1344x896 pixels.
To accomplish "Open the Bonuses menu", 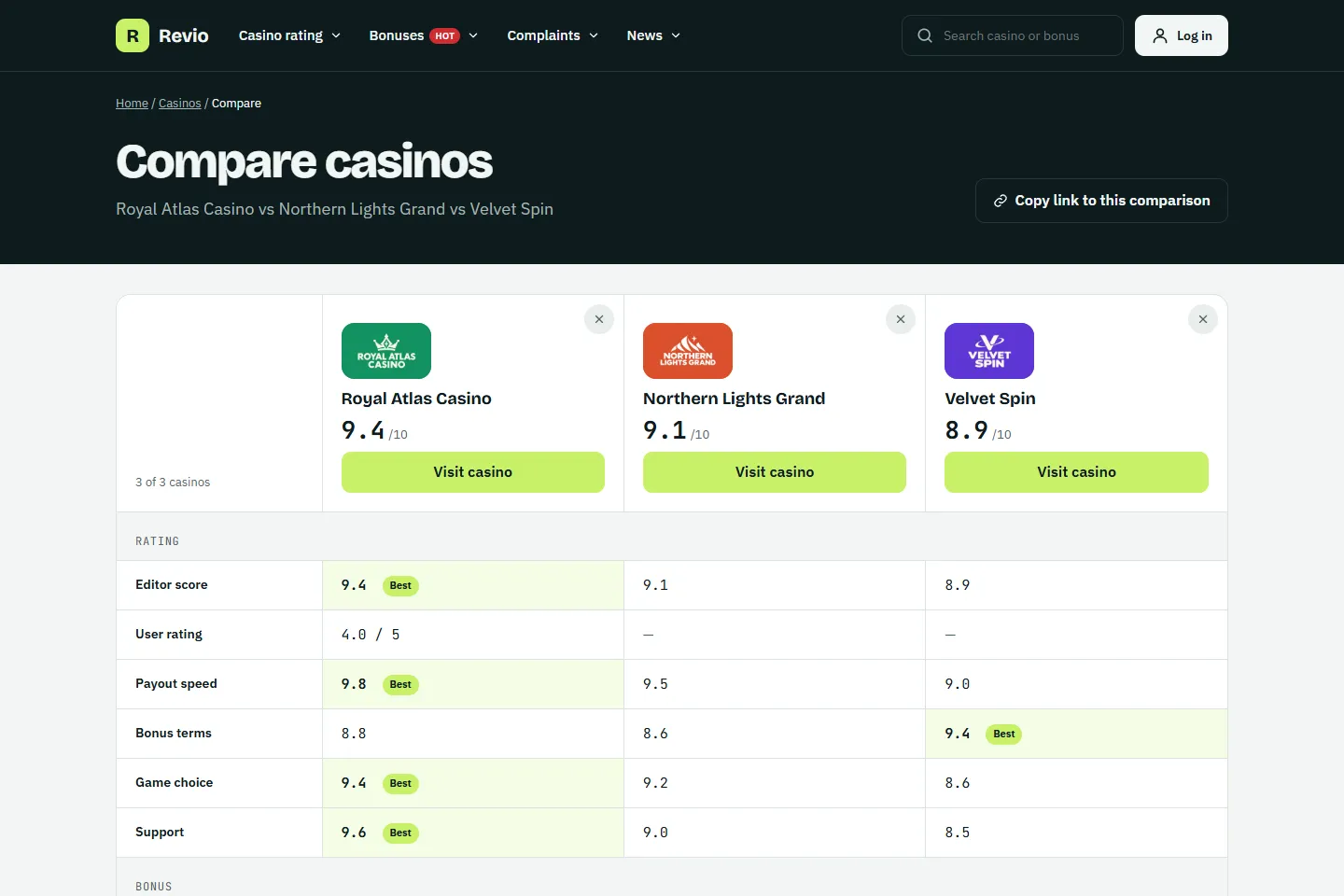I will [424, 35].
